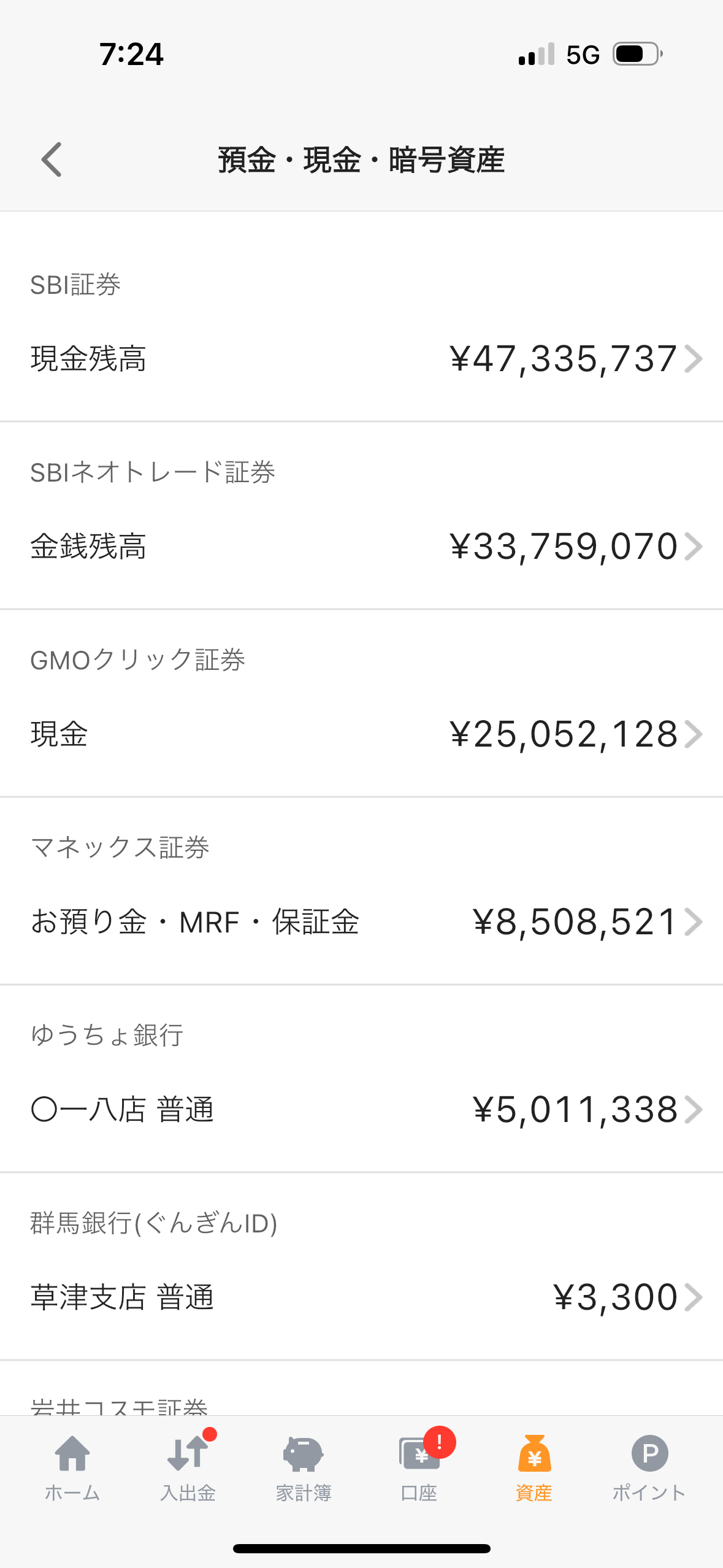
Task: Select the 資産 money bag icon
Action: (534, 1453)
